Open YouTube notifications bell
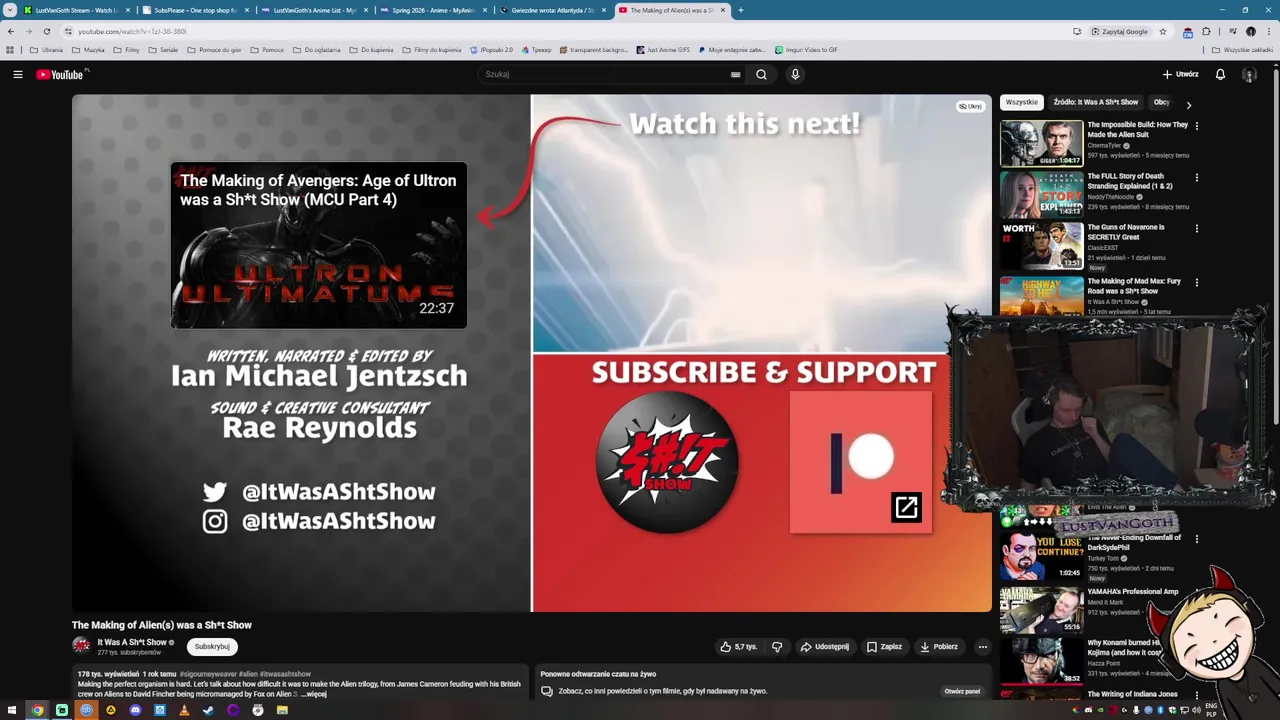Screen dimensions: 1280x720 click(1220, 74)
